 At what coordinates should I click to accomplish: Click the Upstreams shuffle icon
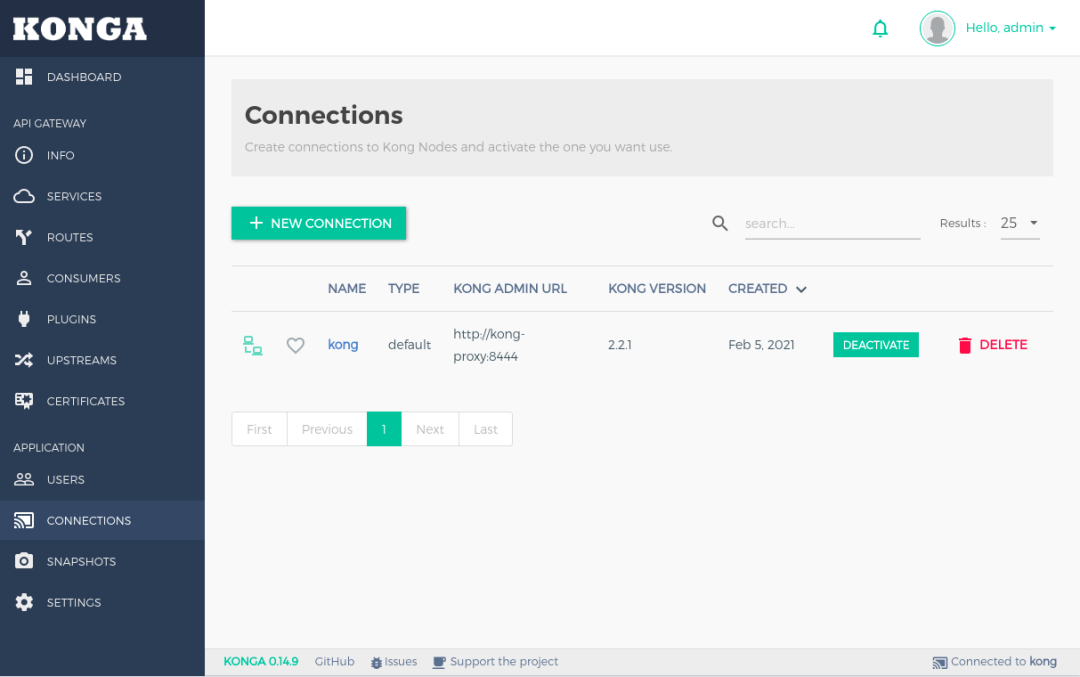24,360
